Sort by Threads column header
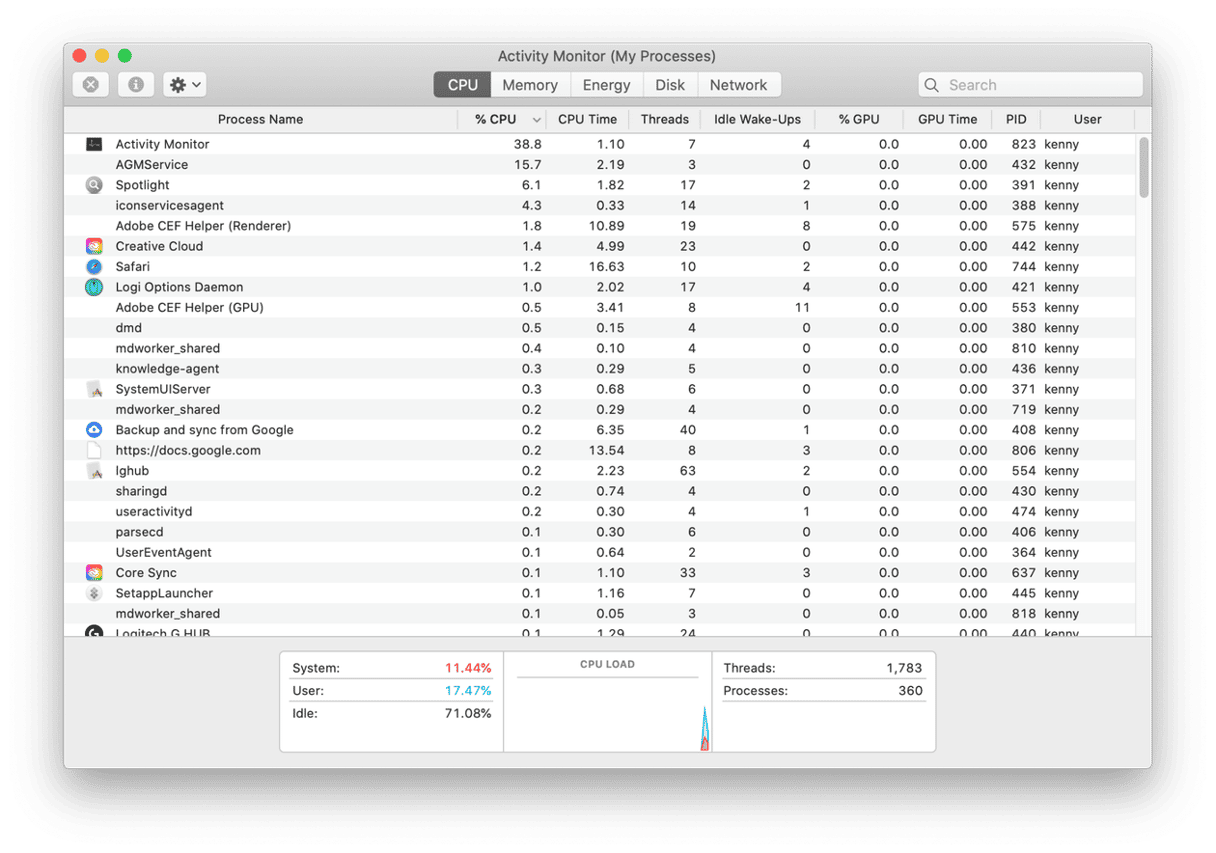 665,119
